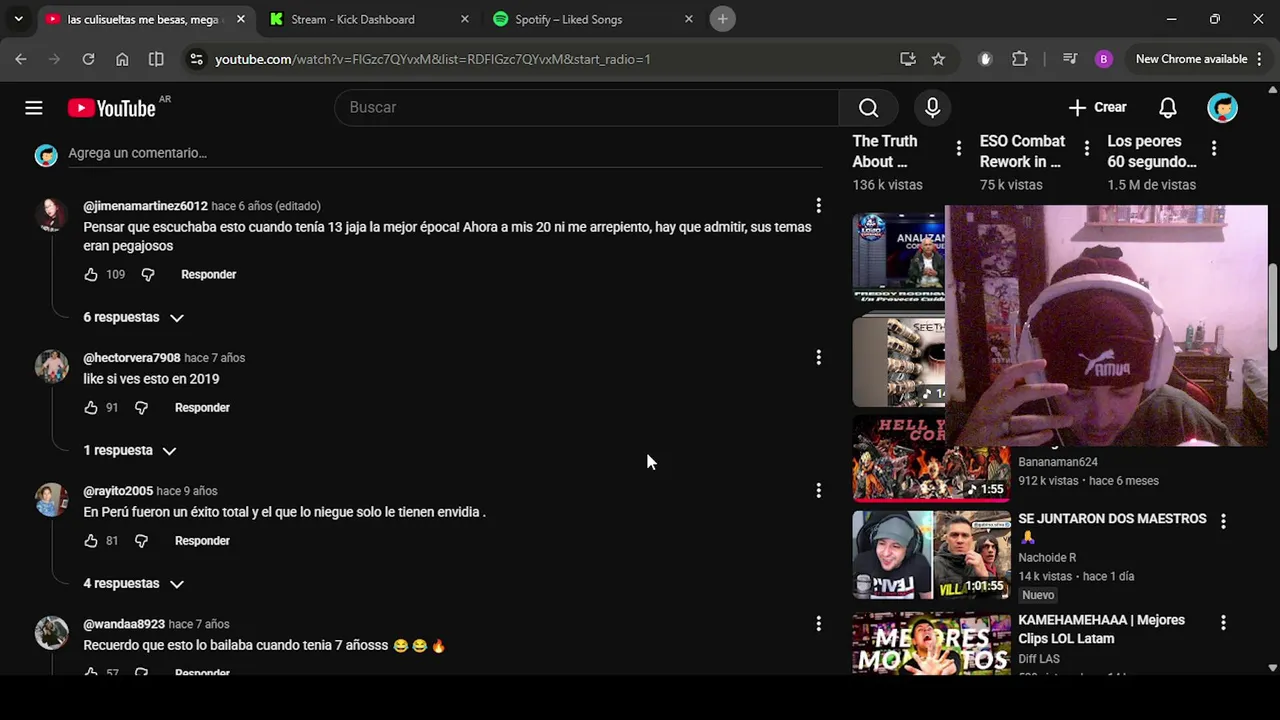Open Chrome profile B avatar

pyautogui.click(x=1104, y=59)
